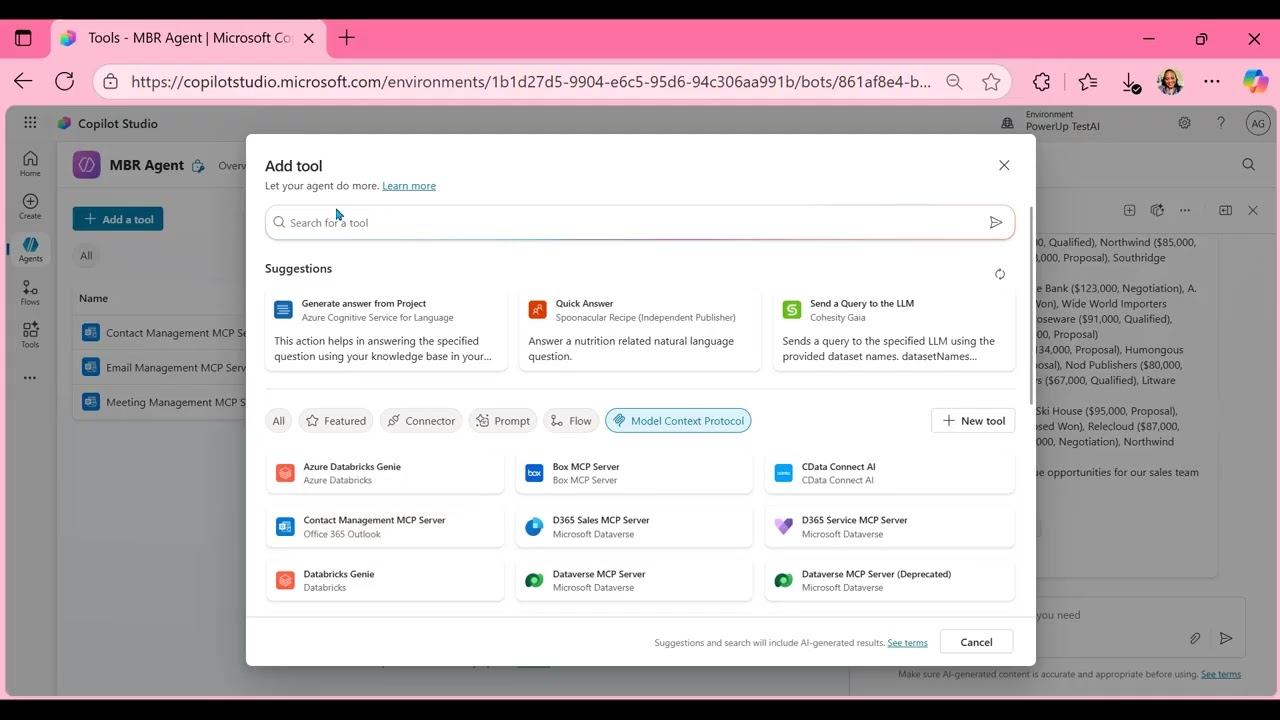The height and width of the screenshot is (720, 1280).
Task: Open the browser downloads icon
Action: pos(1131,83)
